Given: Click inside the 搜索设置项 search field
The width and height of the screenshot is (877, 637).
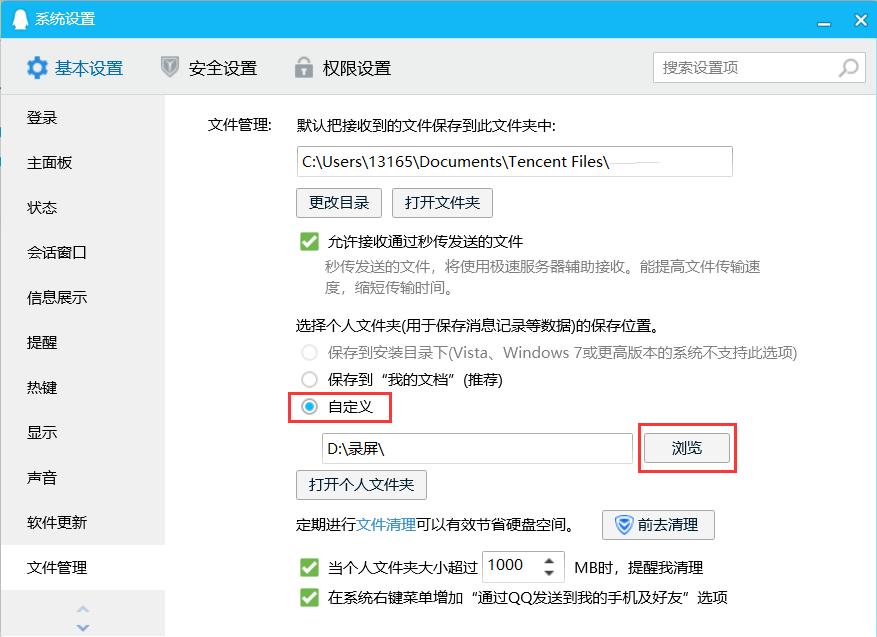Looking at the screenshot, I should coord(740,67).
